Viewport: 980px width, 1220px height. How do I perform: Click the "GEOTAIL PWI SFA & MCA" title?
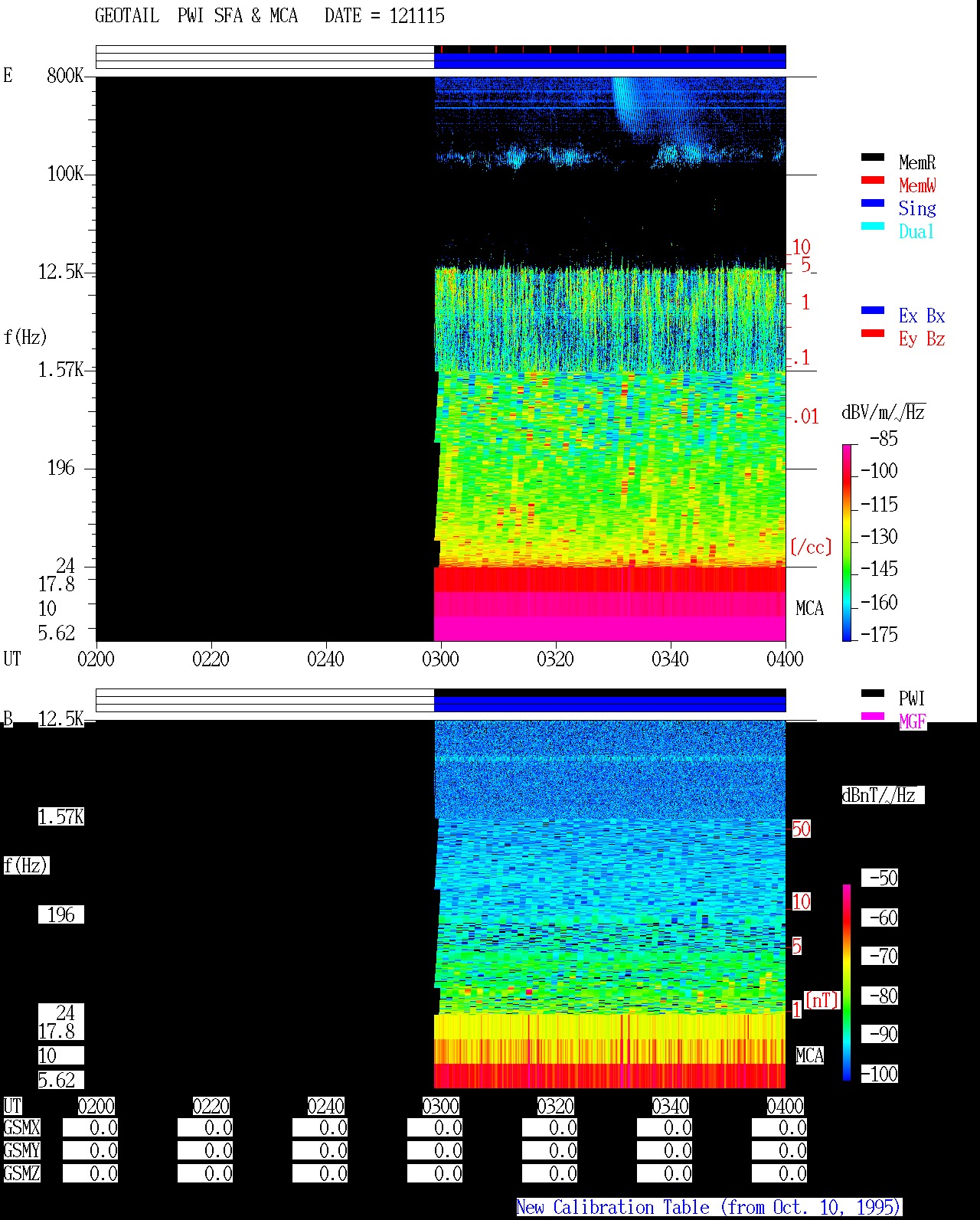pos(197,16)
